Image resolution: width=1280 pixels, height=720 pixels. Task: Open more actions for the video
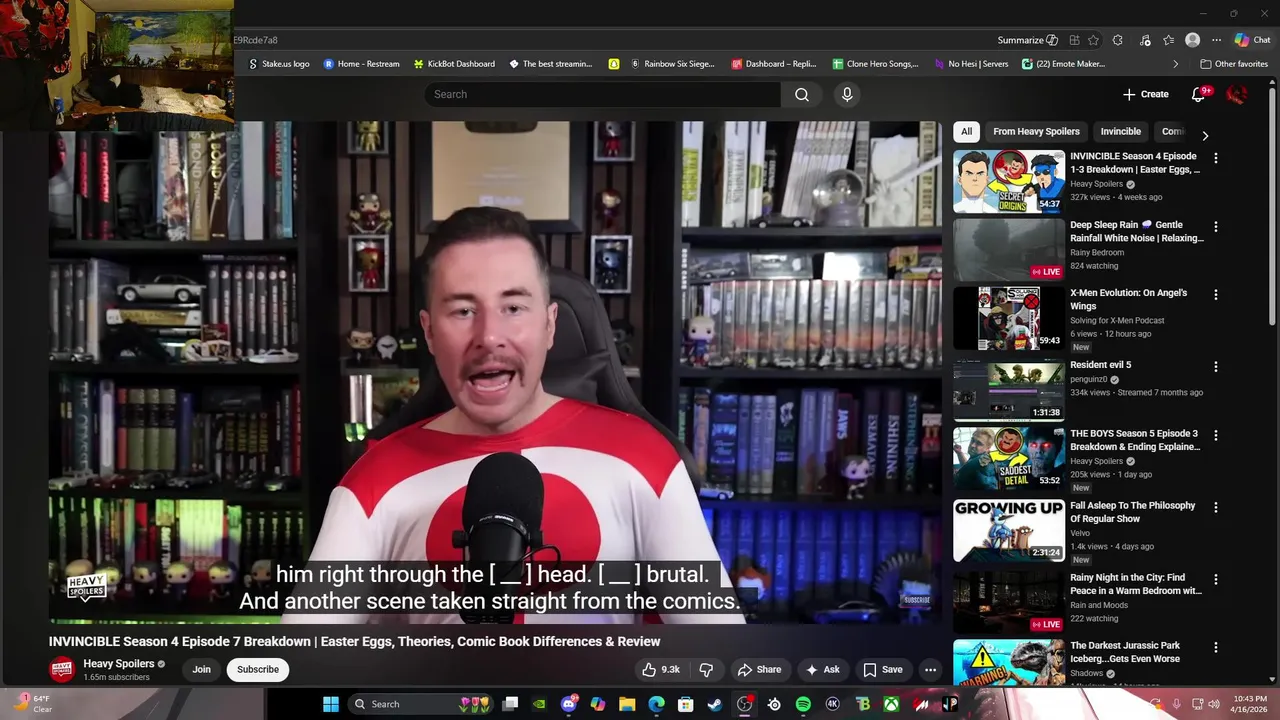[930, 670]
